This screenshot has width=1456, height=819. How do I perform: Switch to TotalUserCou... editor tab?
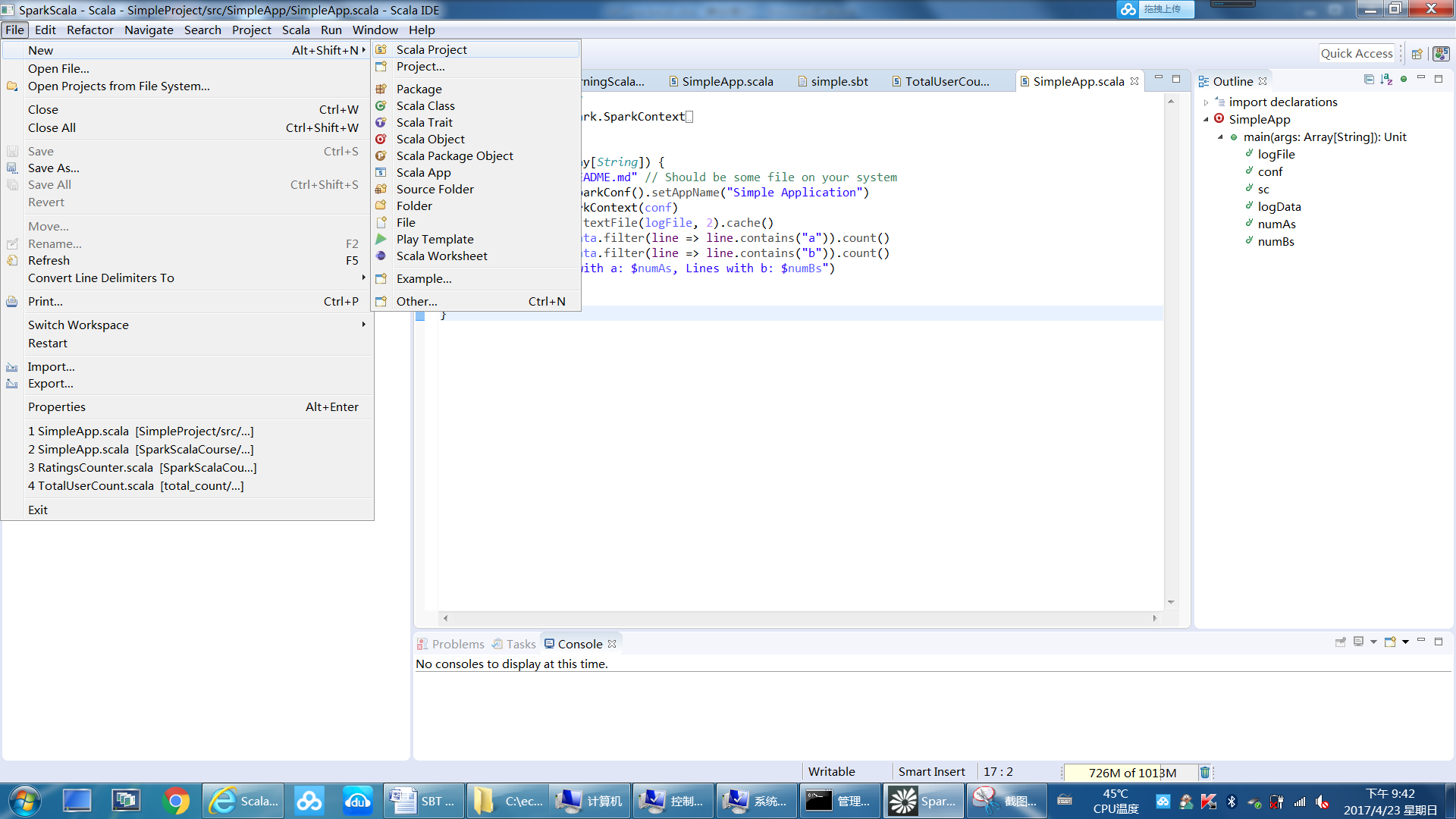click(x=941, y=81)
